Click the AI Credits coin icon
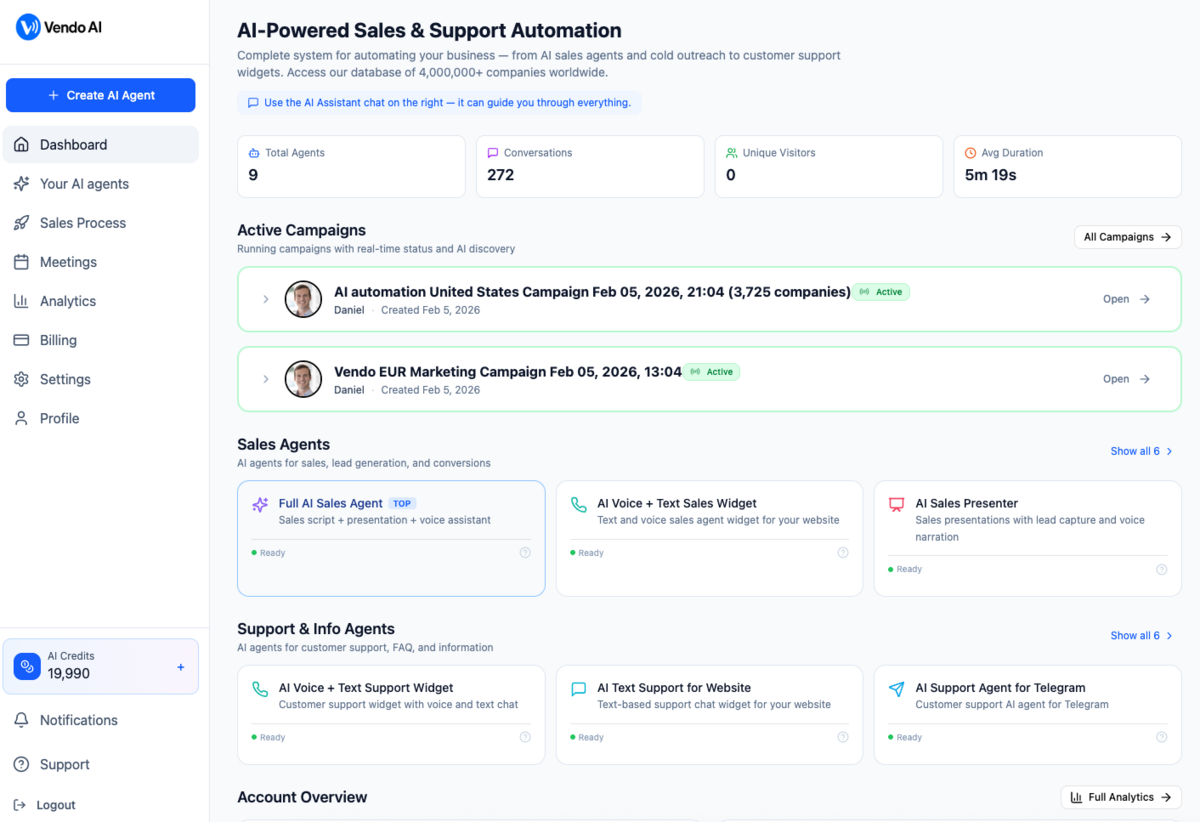This screenshot has width=1200, height=822. click(x=26, y=666)
